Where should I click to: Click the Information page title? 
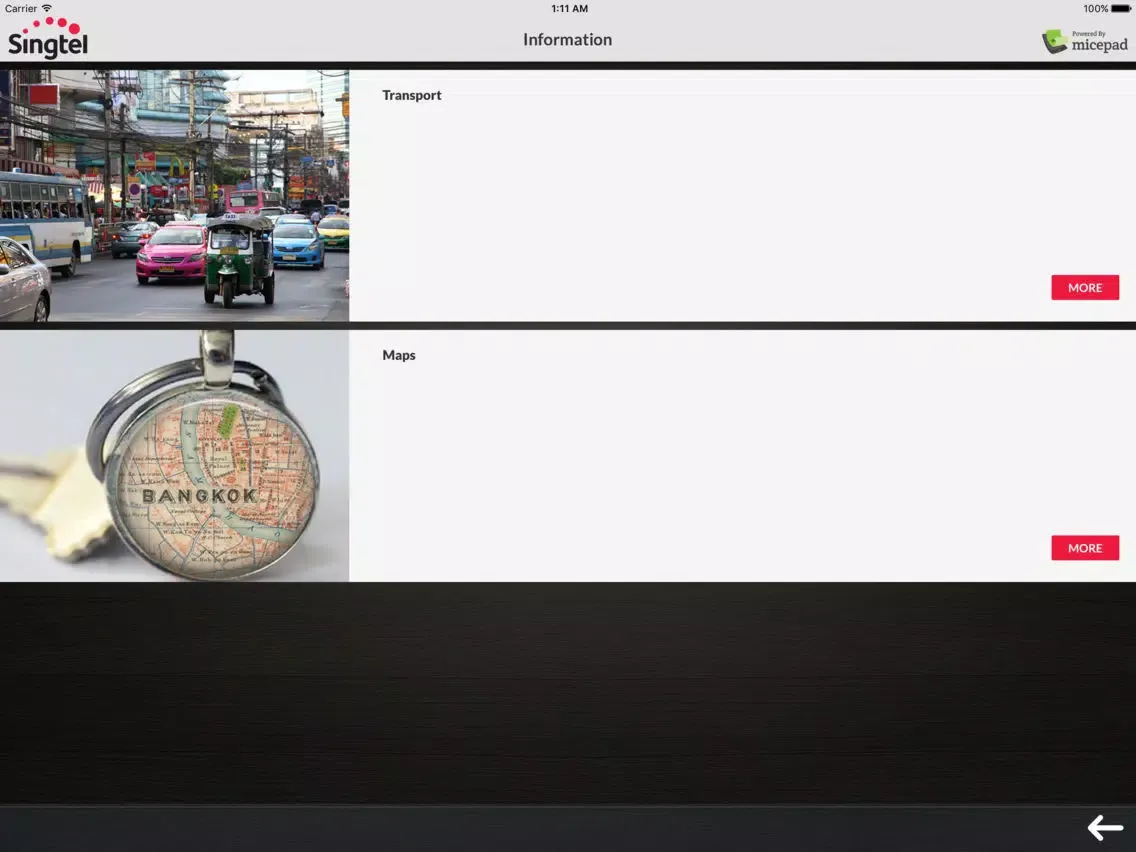tap(567, 40)
